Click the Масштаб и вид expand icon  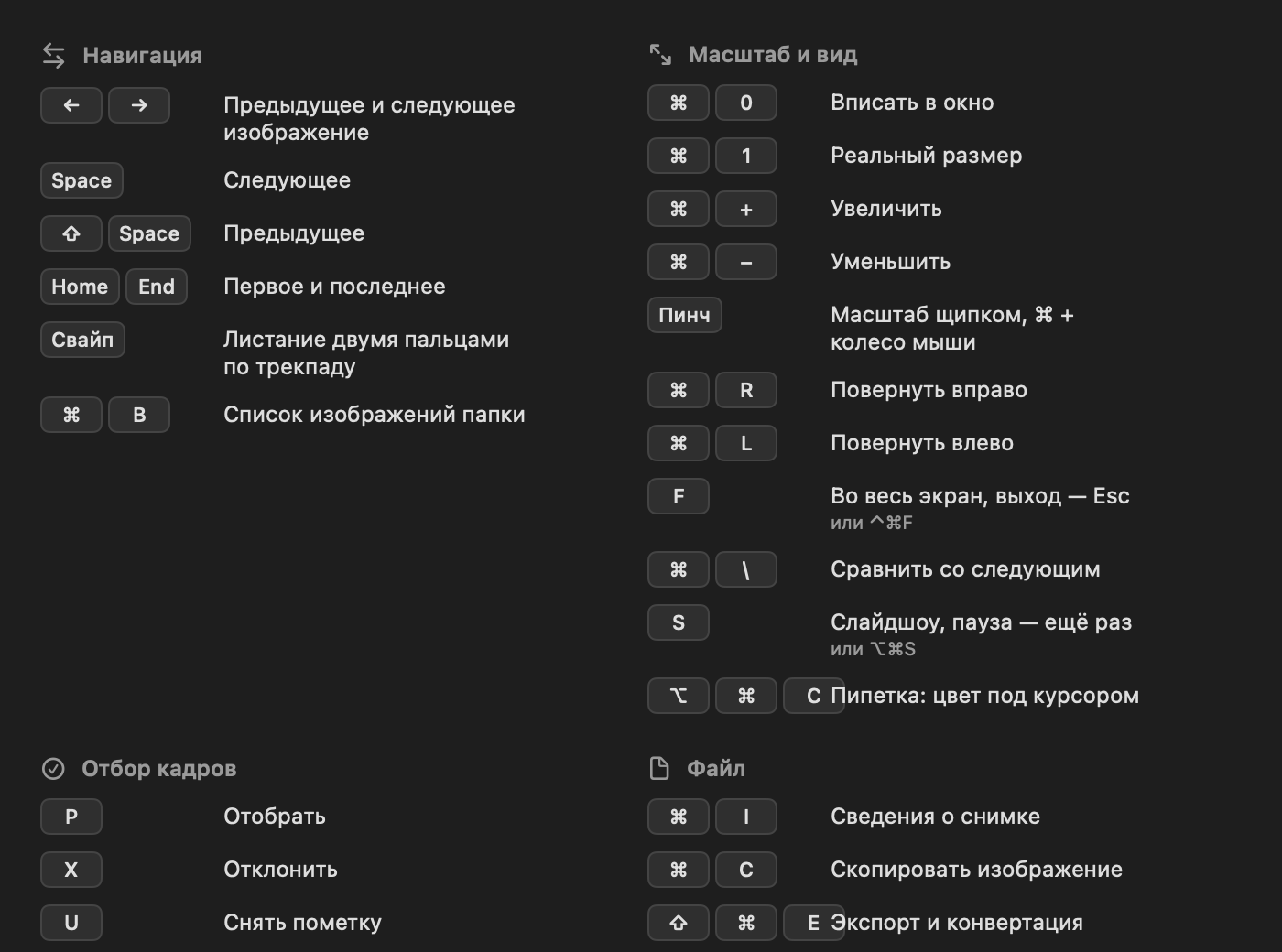(660, 55)
